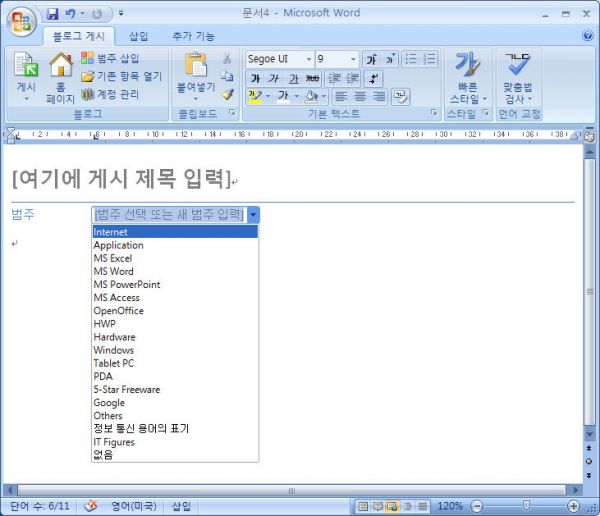Click Open Existing (기존 항목 열기)
Screen dimensions: 600x516
point(121,76)
